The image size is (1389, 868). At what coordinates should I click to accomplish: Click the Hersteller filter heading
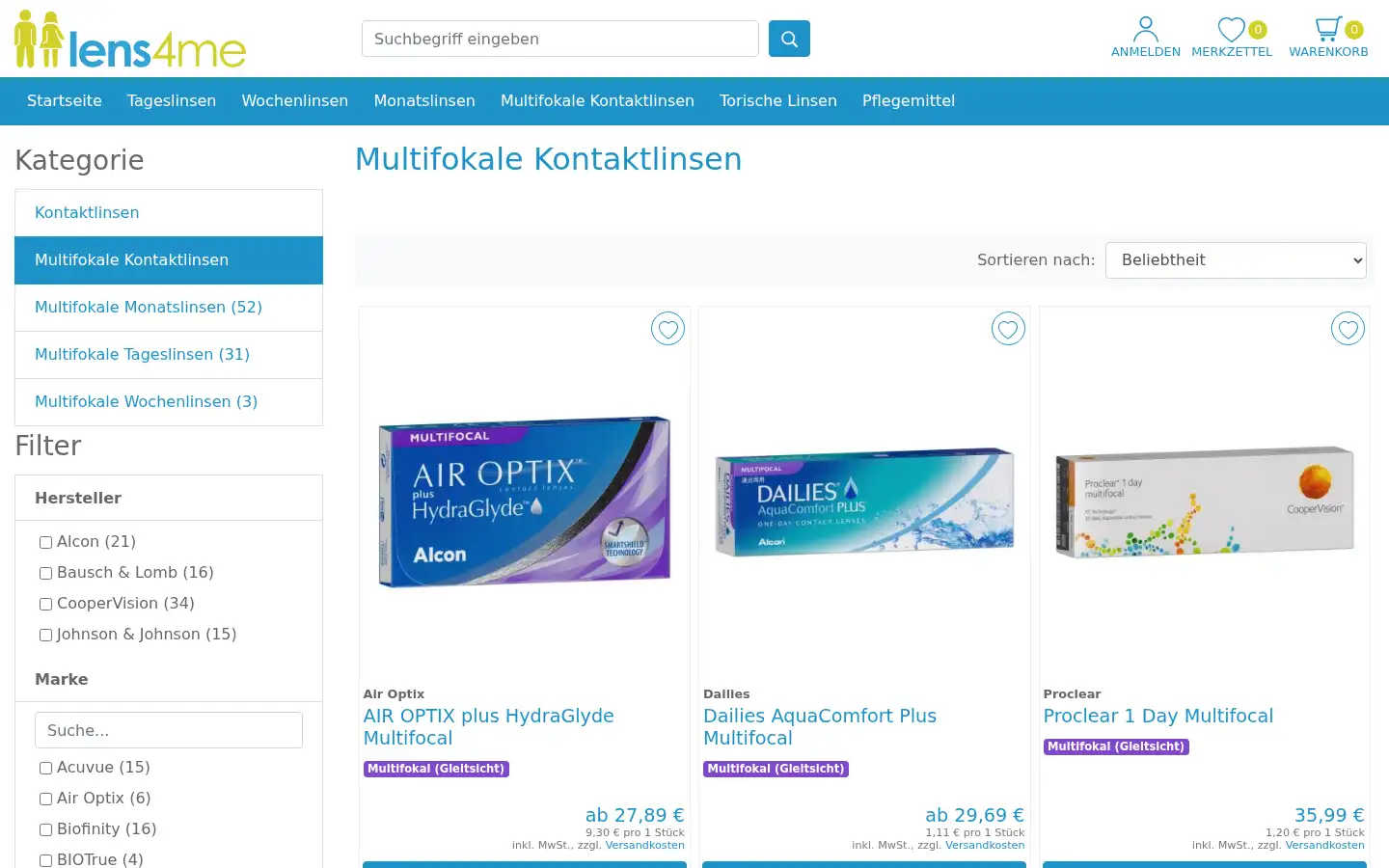[x=78, y=499]
